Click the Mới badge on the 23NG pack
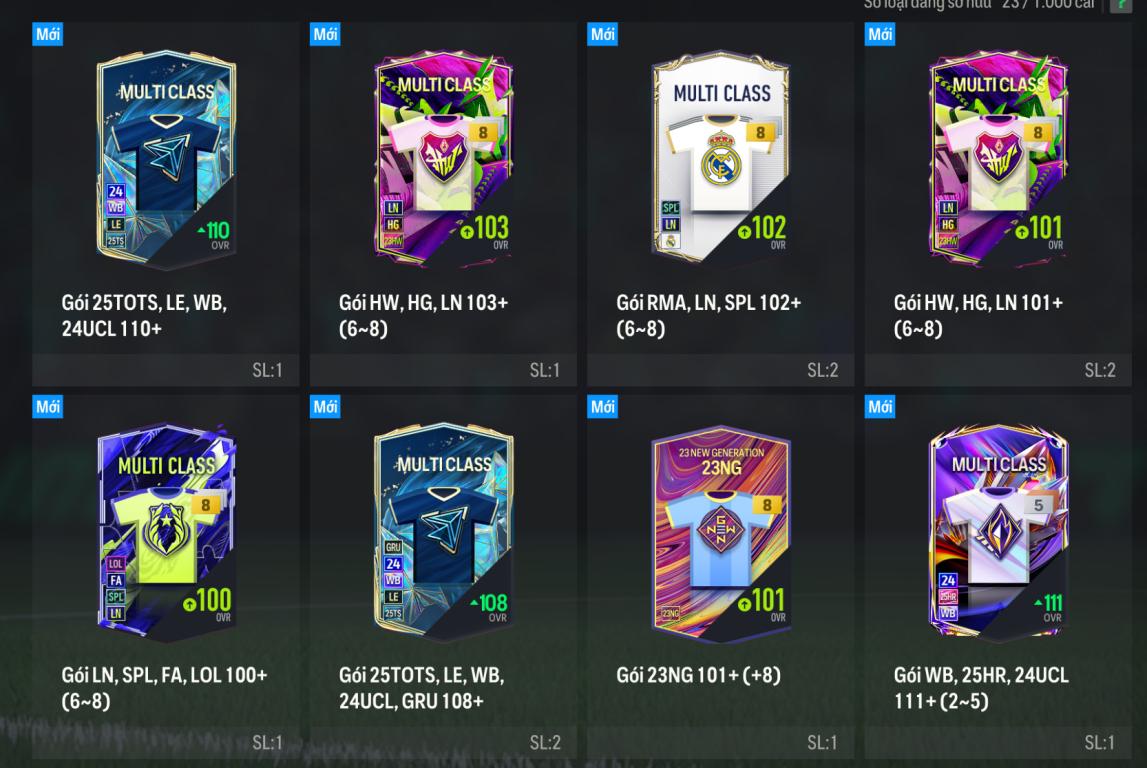 pyautogui.click(x=603, y=407)
